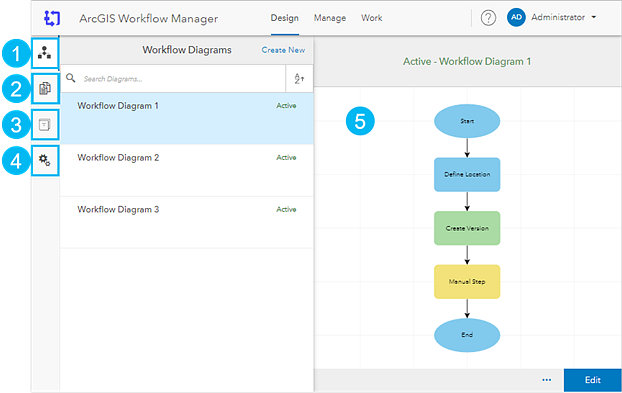
Task: Select Workflow Diagram 3 in list
Action: coord(187,222)
